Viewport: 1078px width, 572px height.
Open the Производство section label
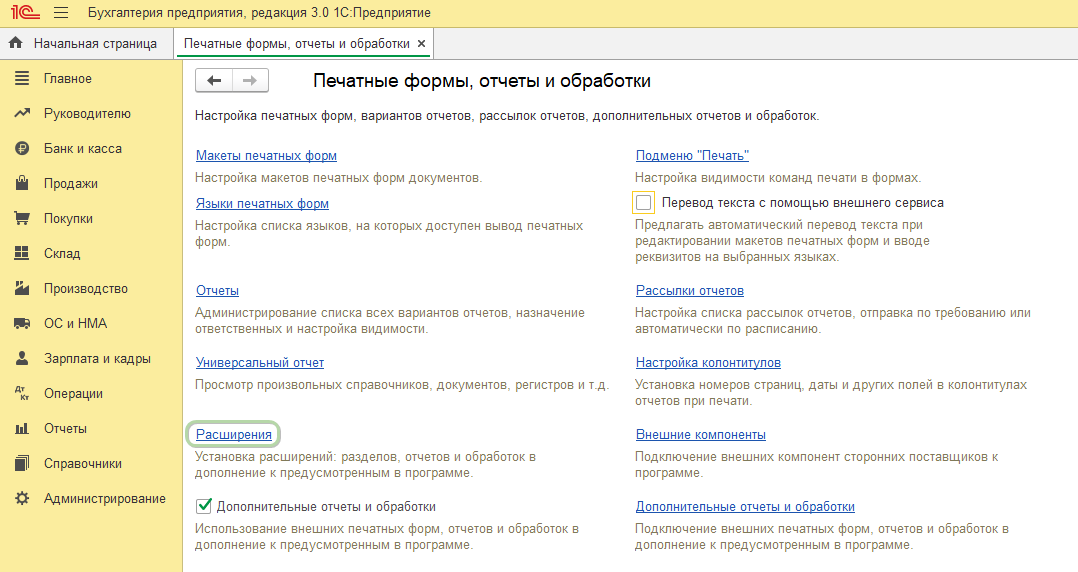click(x=86, y=289)
